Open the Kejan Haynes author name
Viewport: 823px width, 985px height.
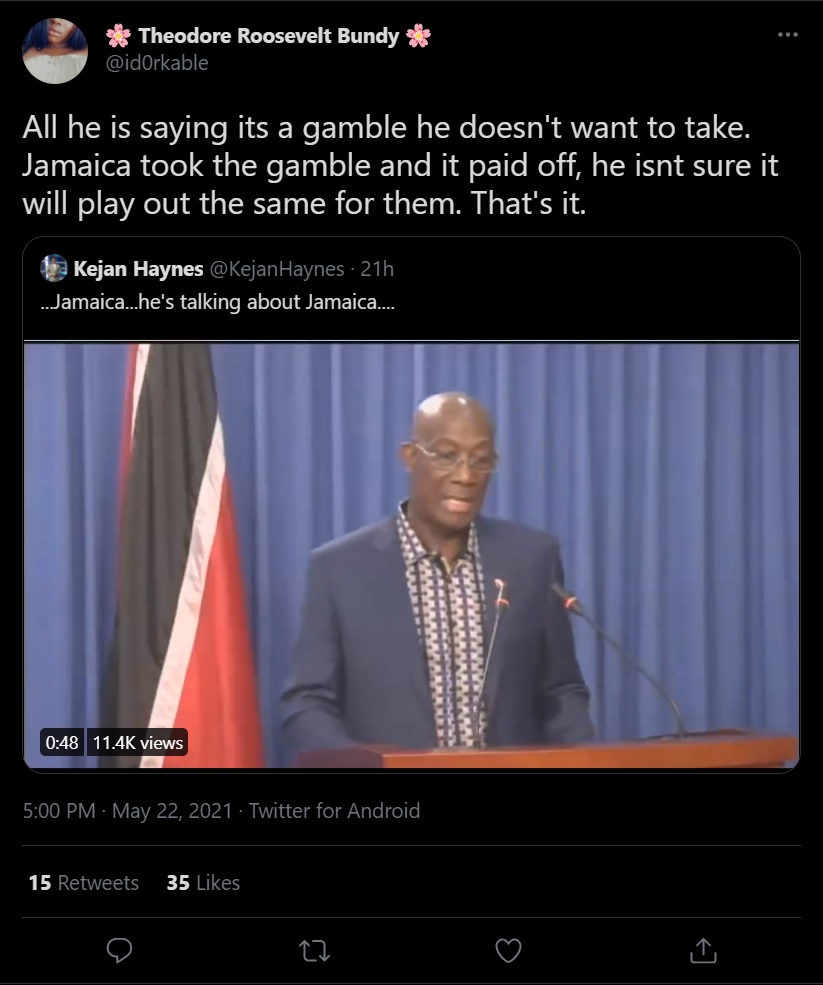click(x=138, y=269)
